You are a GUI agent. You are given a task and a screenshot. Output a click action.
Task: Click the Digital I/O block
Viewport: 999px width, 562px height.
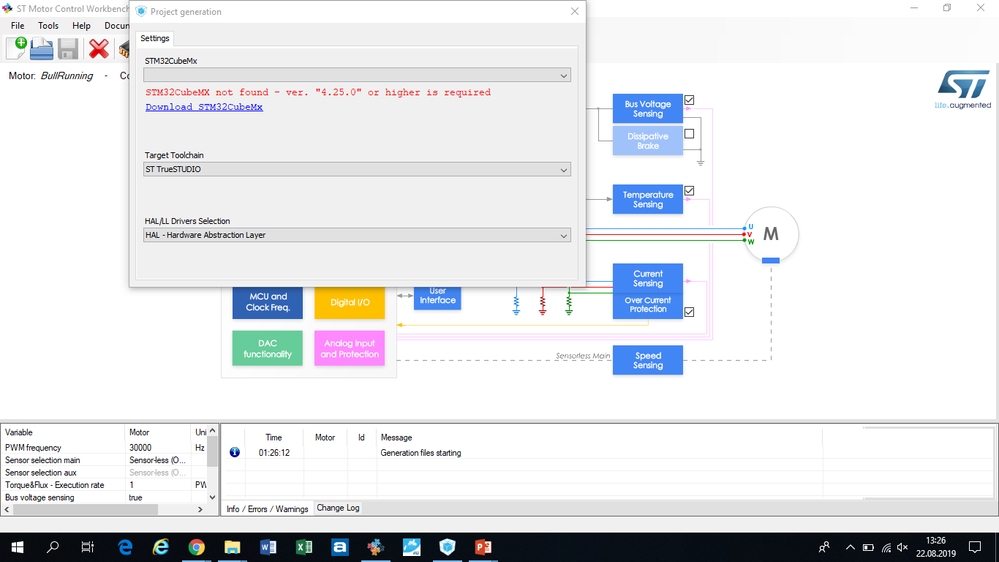[x=349, y=302]
